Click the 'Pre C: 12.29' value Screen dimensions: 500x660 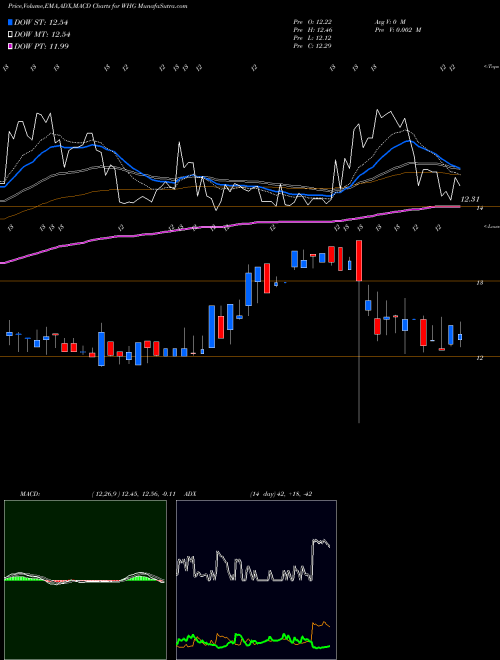[x=313, y=46]
